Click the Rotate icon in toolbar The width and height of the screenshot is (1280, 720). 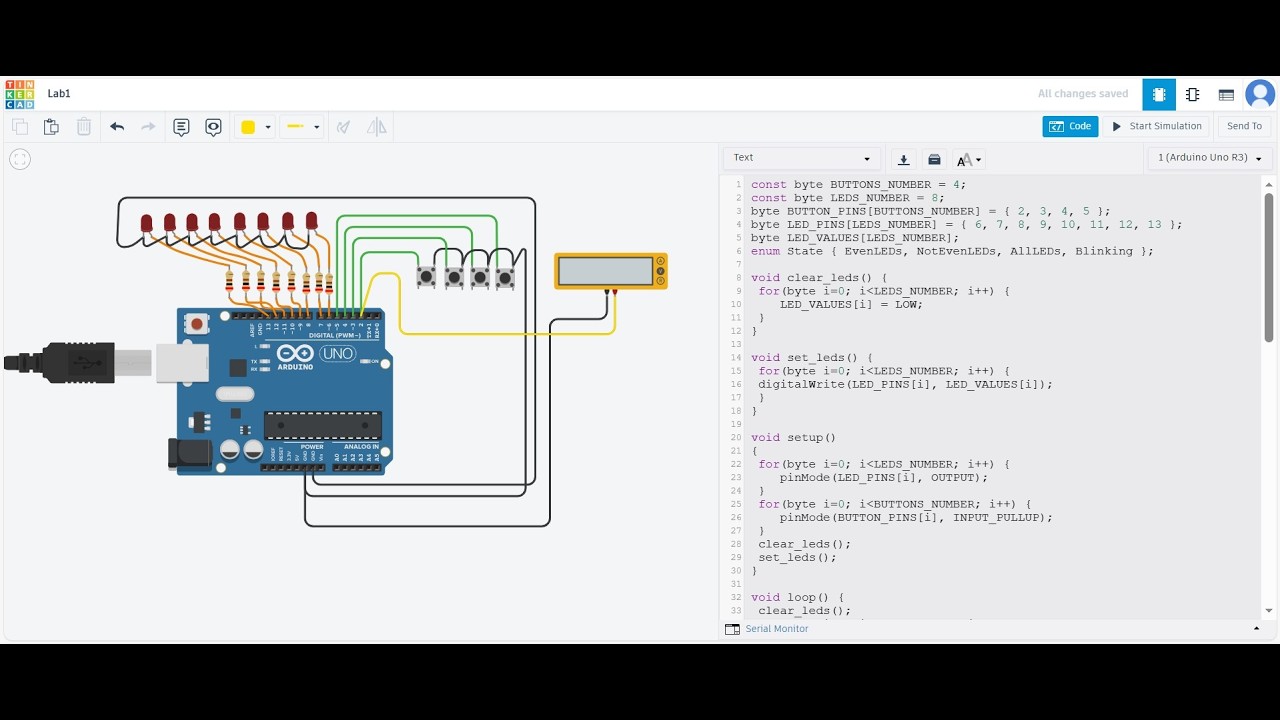tap(343, 127)
